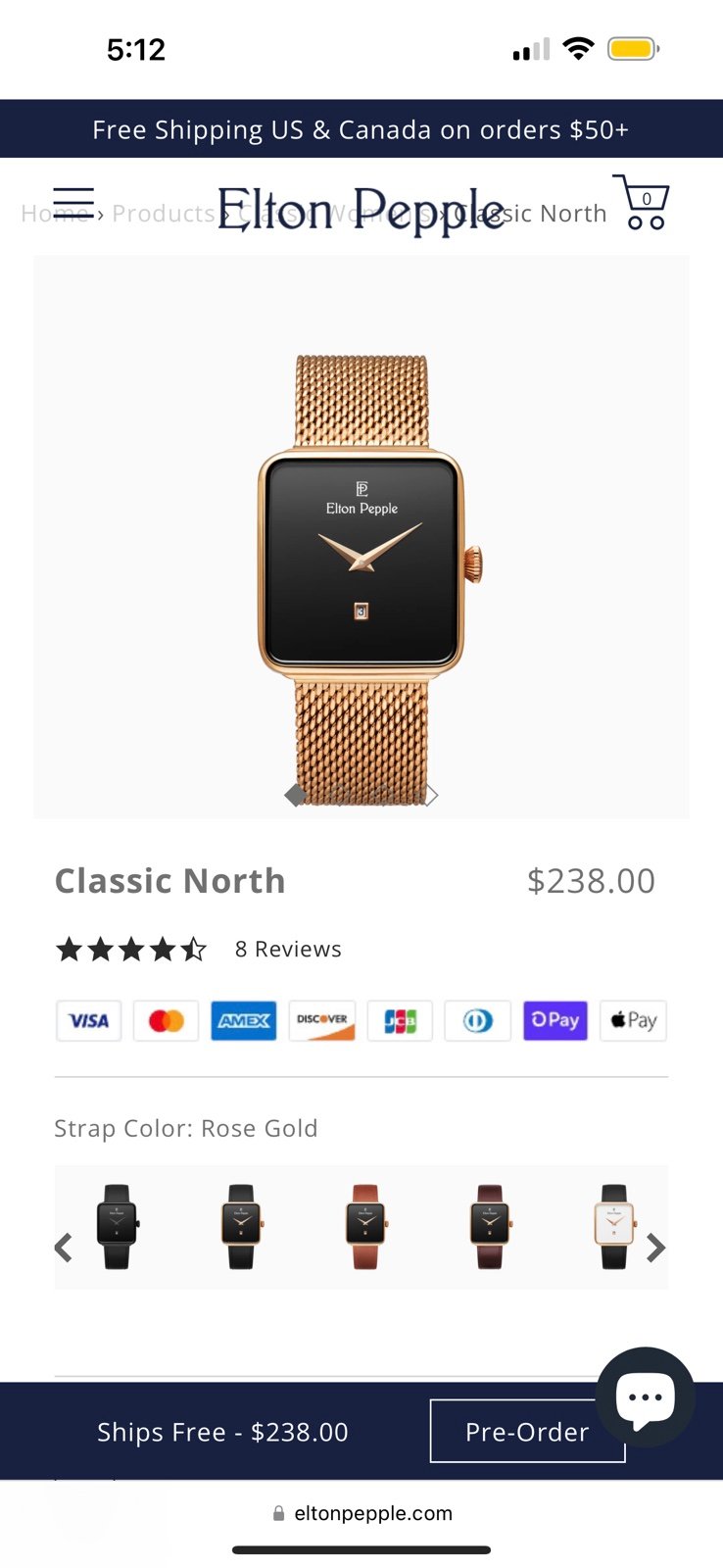Click the Elton Pepple logo
723x1568 pixels.
coord(361,209)
